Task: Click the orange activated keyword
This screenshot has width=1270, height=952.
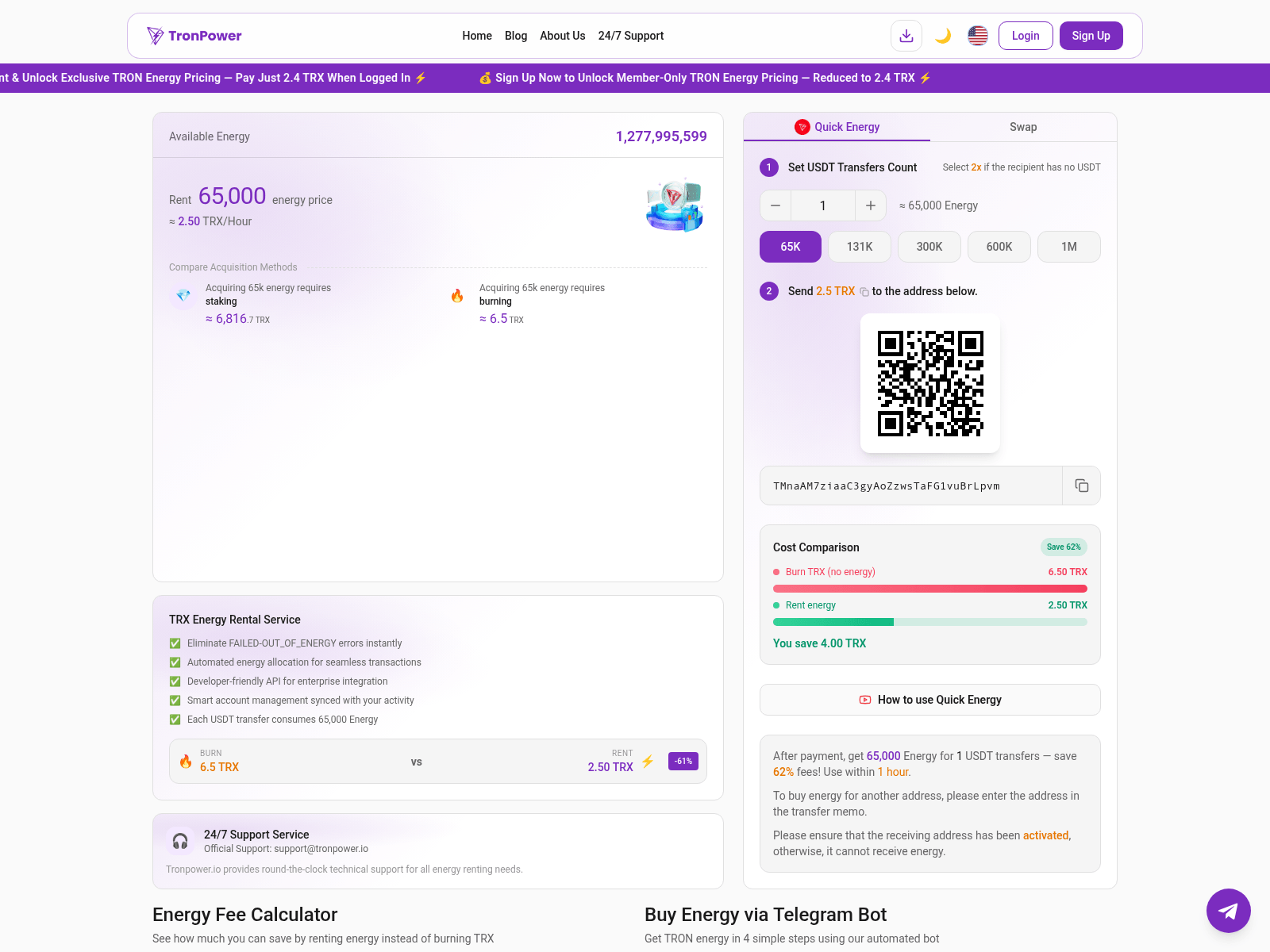Action: tap(1045, 835)
